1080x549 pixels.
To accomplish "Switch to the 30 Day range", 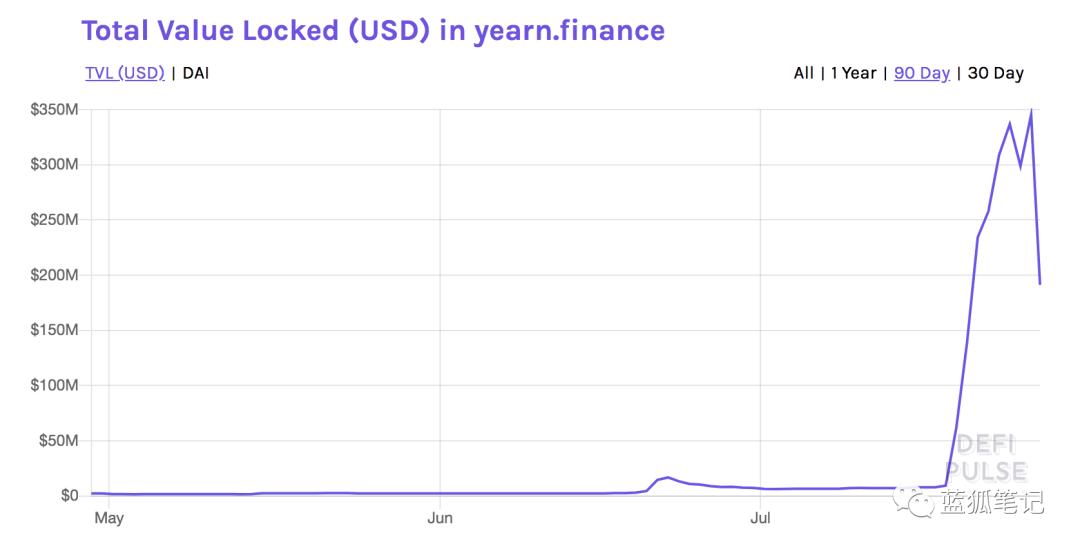I will pyautogui.click(x=995, y=73).
